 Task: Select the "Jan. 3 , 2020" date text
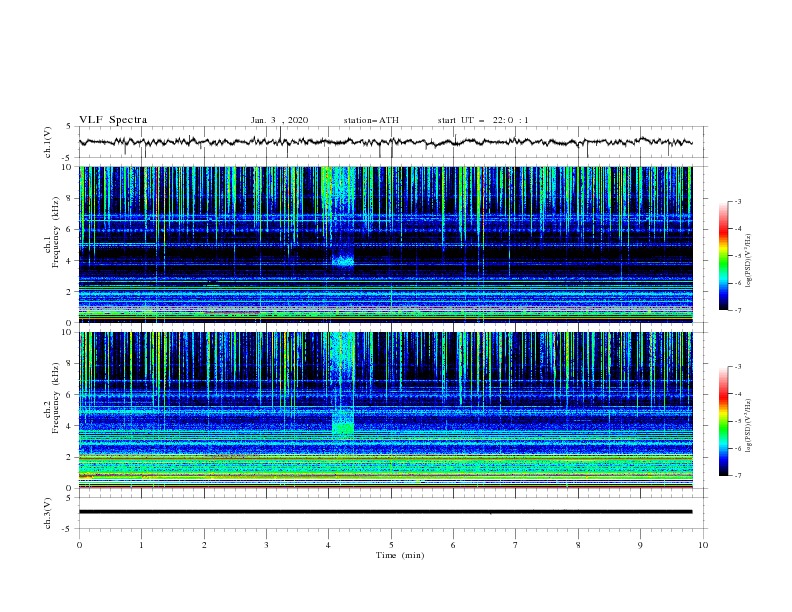point(279,120)
